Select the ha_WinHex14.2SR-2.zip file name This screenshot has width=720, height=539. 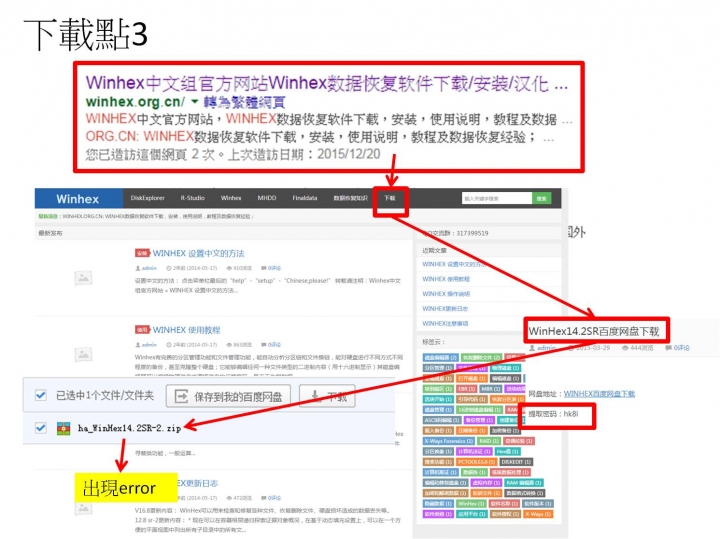pyautogui.click(x=129, y=428)
